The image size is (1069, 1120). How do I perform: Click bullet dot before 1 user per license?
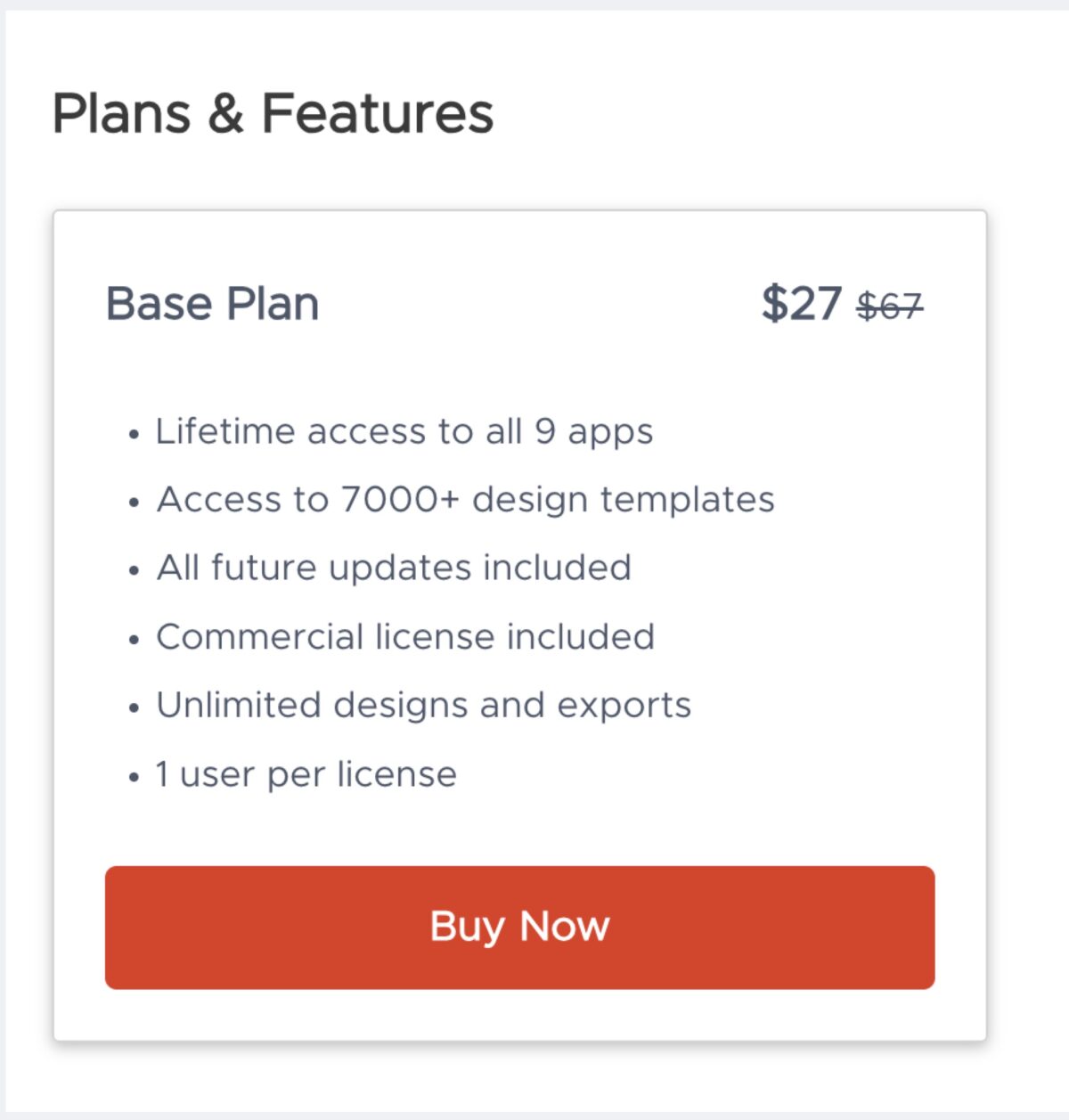(134, 778)
